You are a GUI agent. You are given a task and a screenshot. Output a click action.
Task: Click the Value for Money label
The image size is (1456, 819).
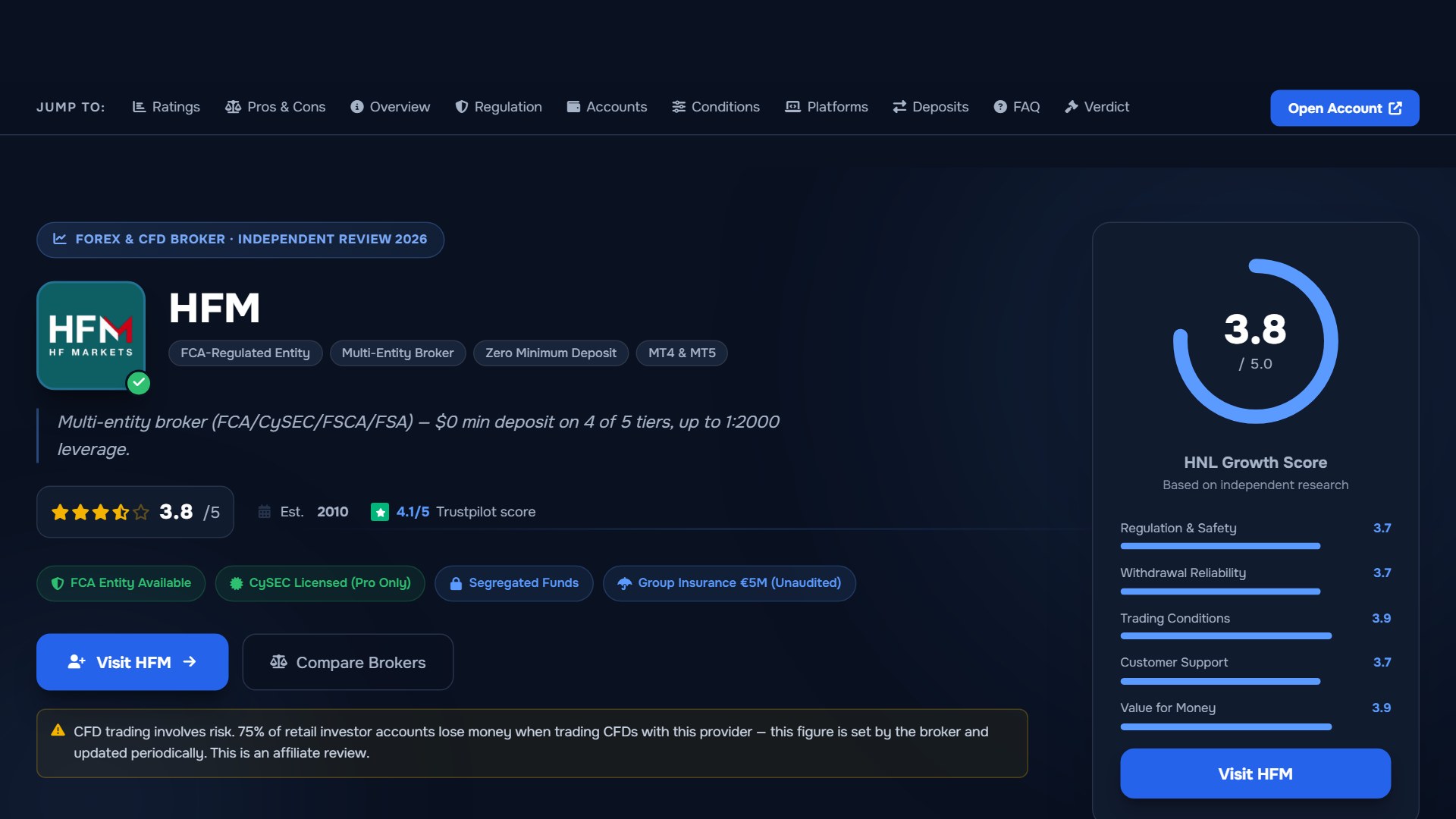coord(1168,708)
